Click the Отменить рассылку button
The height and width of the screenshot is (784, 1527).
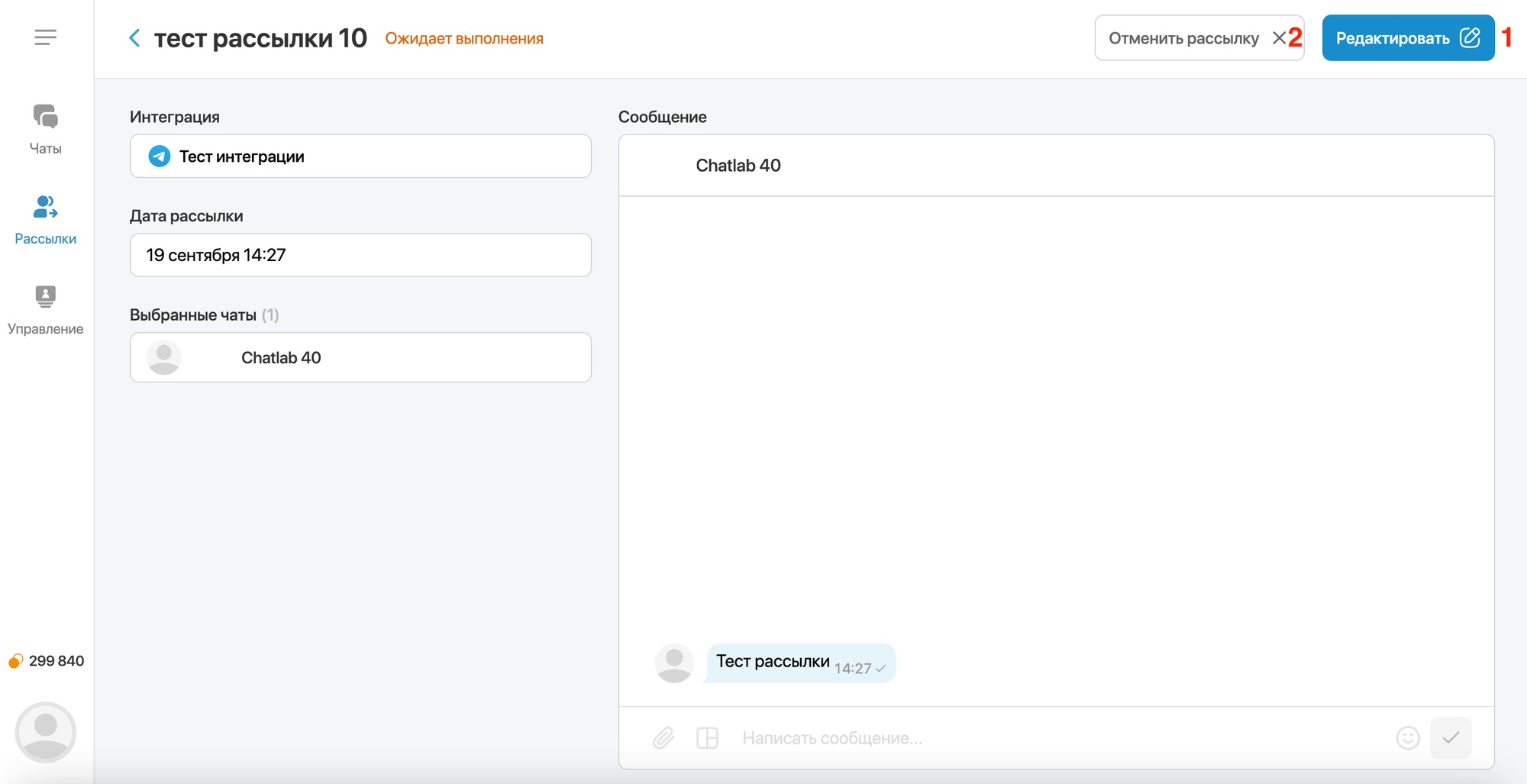tap(1199, 38)
